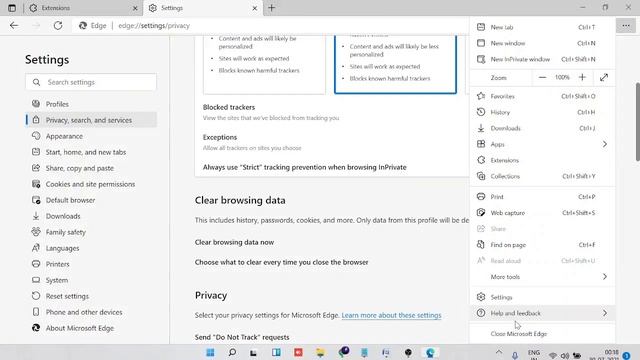Click the Extensions puzzle icon in menu

click(481, 160)
